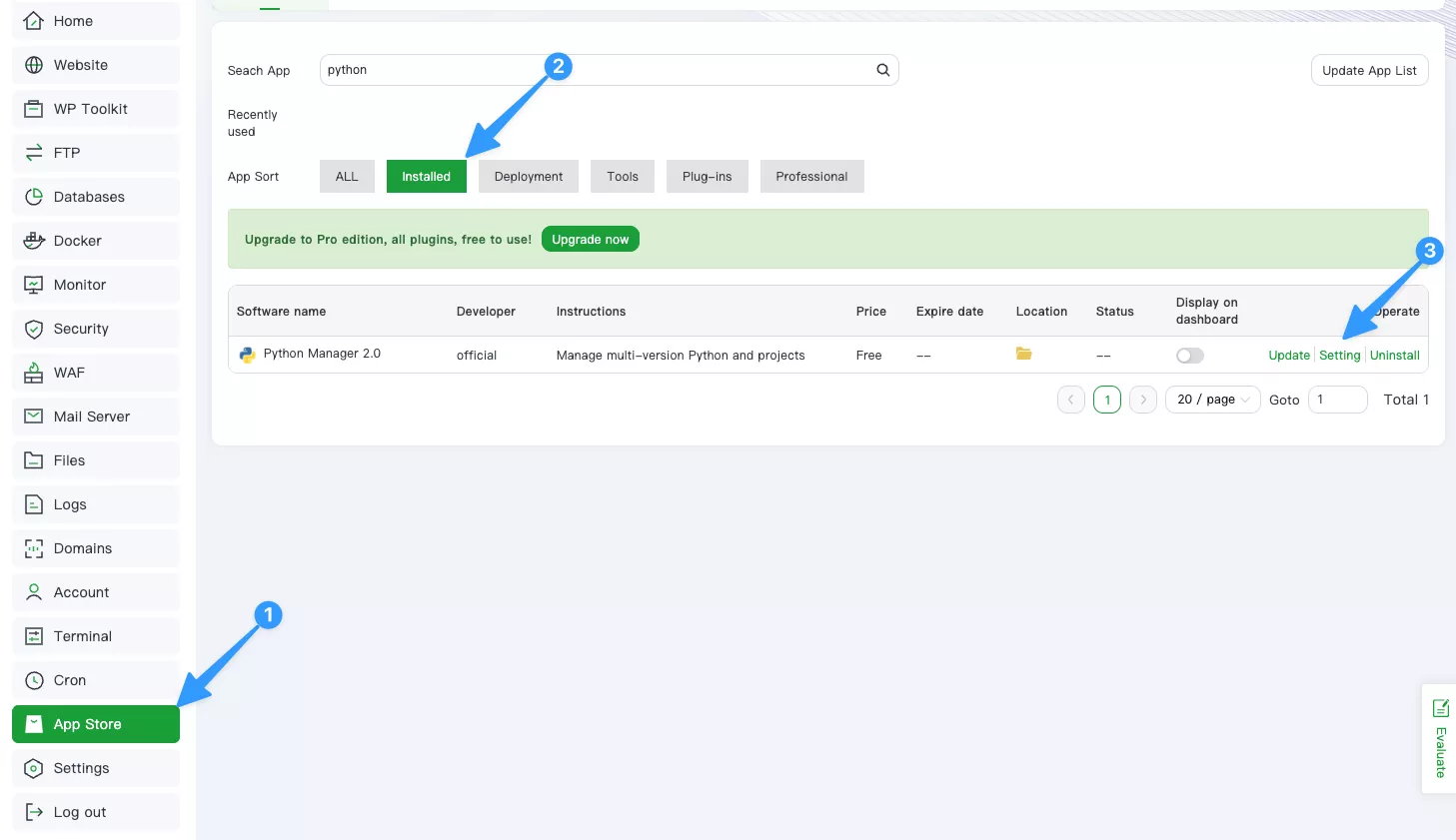Open the Docker section
This screenshot has width=1456, height=840.
pyautogui.click(x=78, y=241)
